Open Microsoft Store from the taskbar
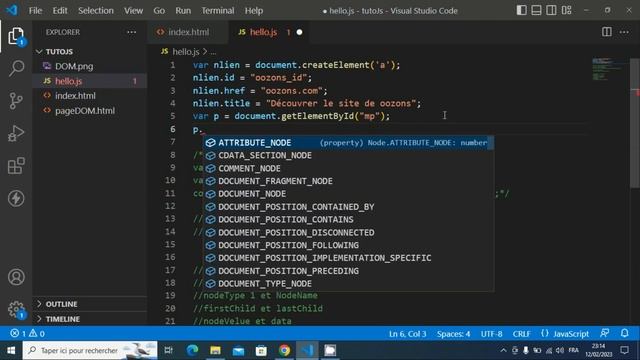 click(261, 350)
